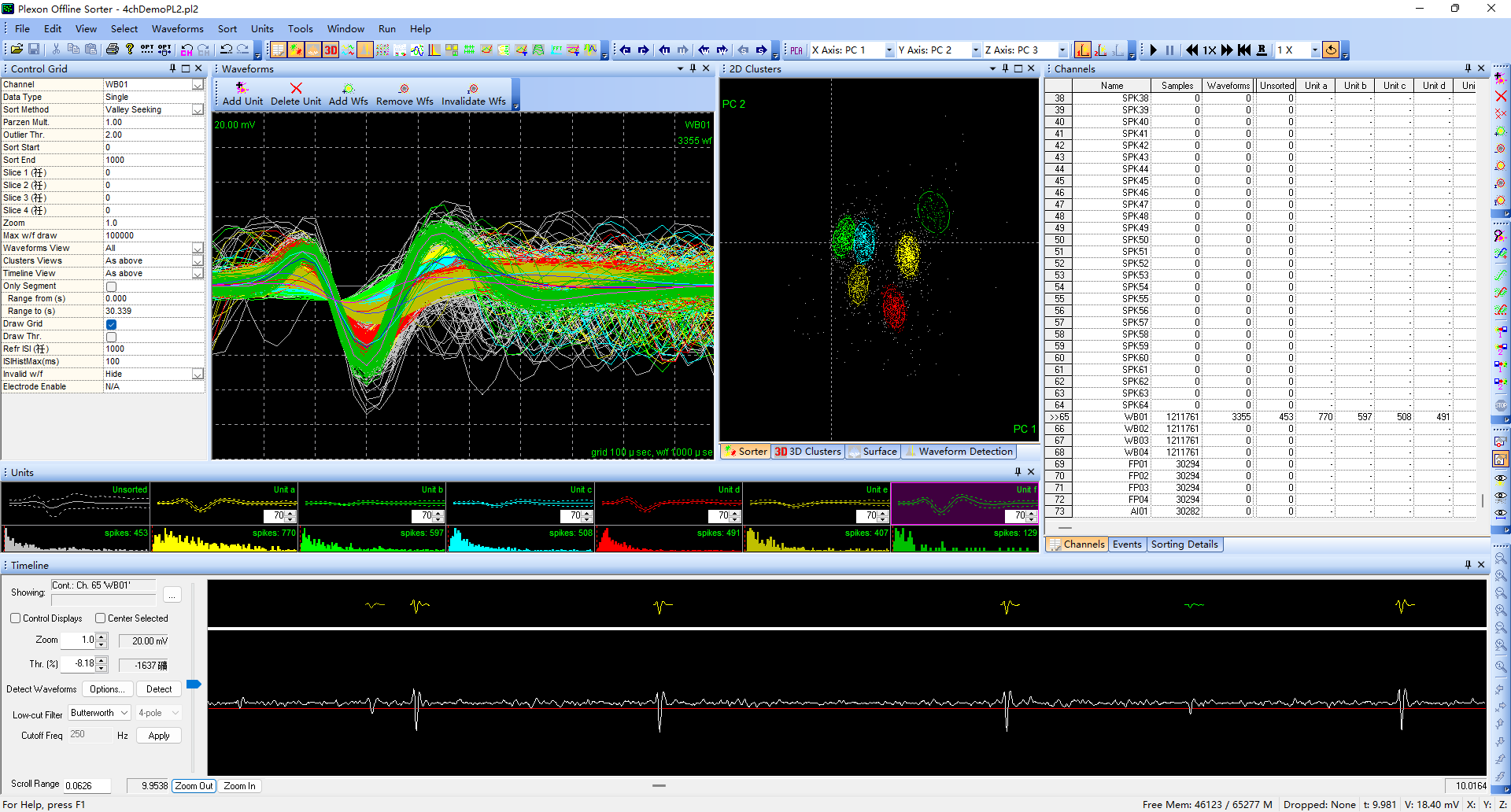This screenshot has height=812, width=1511.
Task: Open the Sort Method dropdown
Action: pos(198,110)
